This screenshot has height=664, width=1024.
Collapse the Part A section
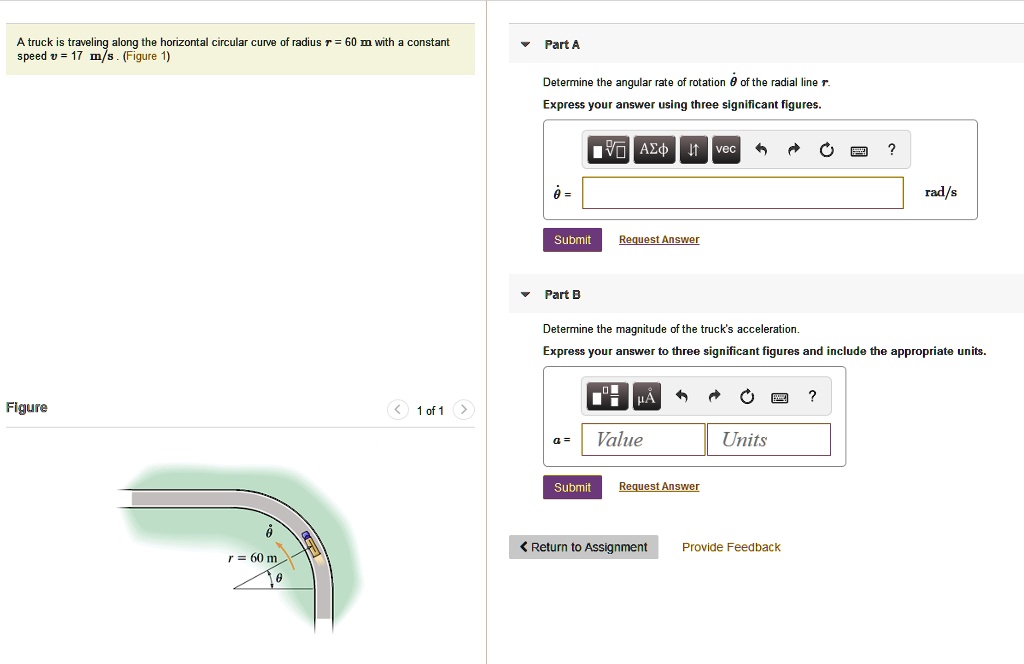coord(525,44)
